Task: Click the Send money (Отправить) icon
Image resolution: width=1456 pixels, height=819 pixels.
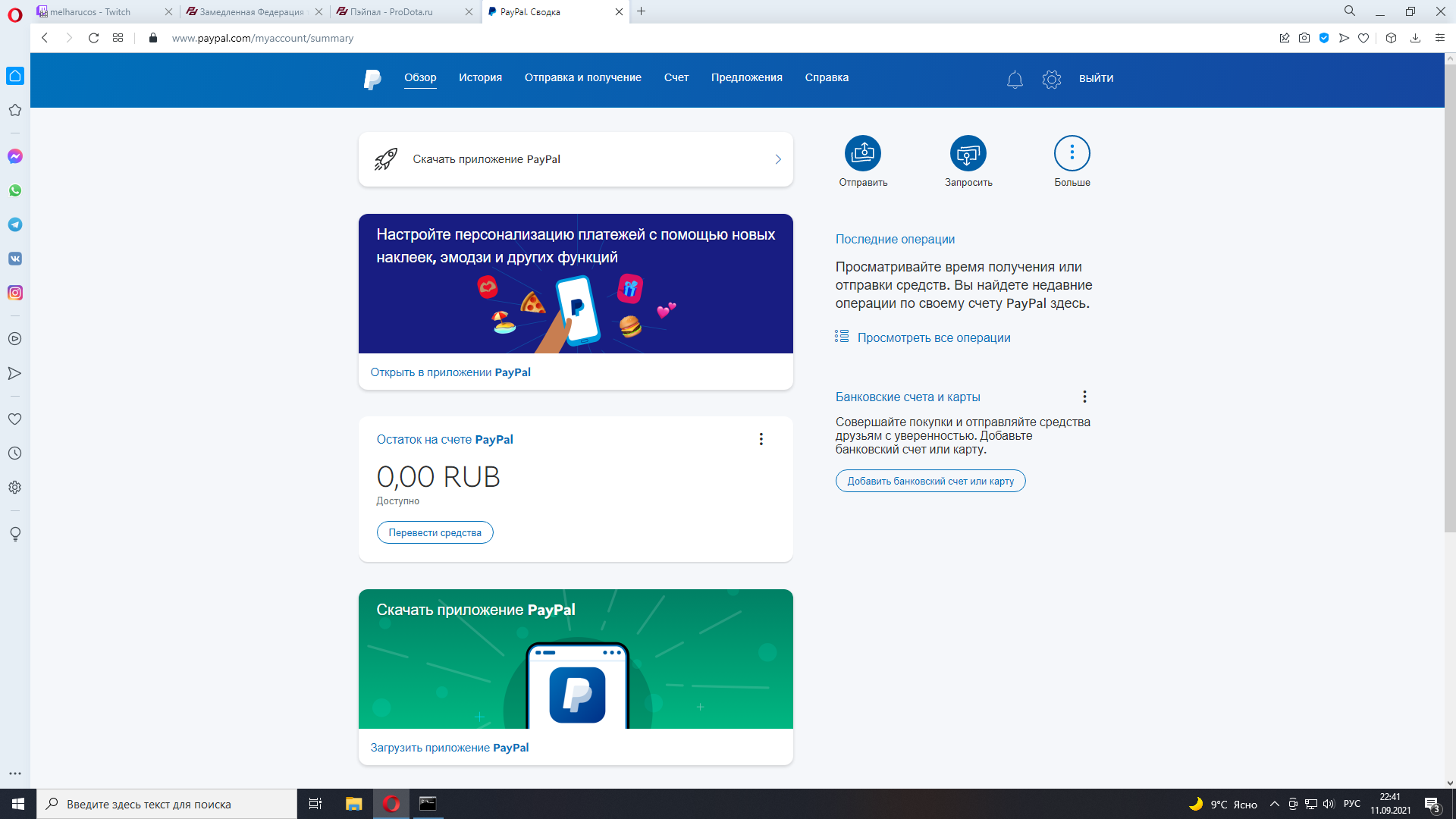Action: [x=863, y=154]
